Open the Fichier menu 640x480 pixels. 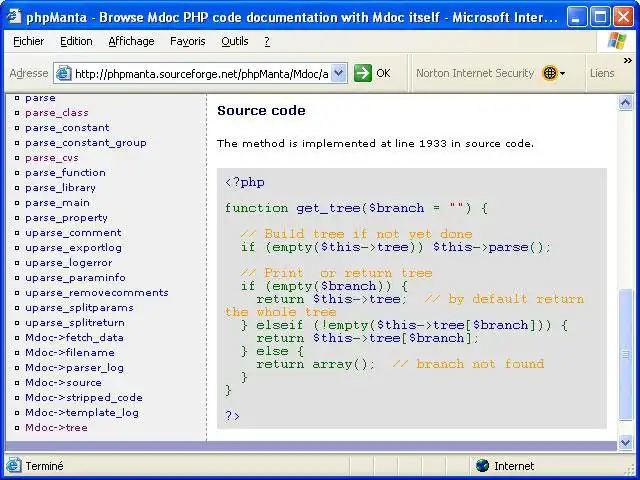click(29, 41)
